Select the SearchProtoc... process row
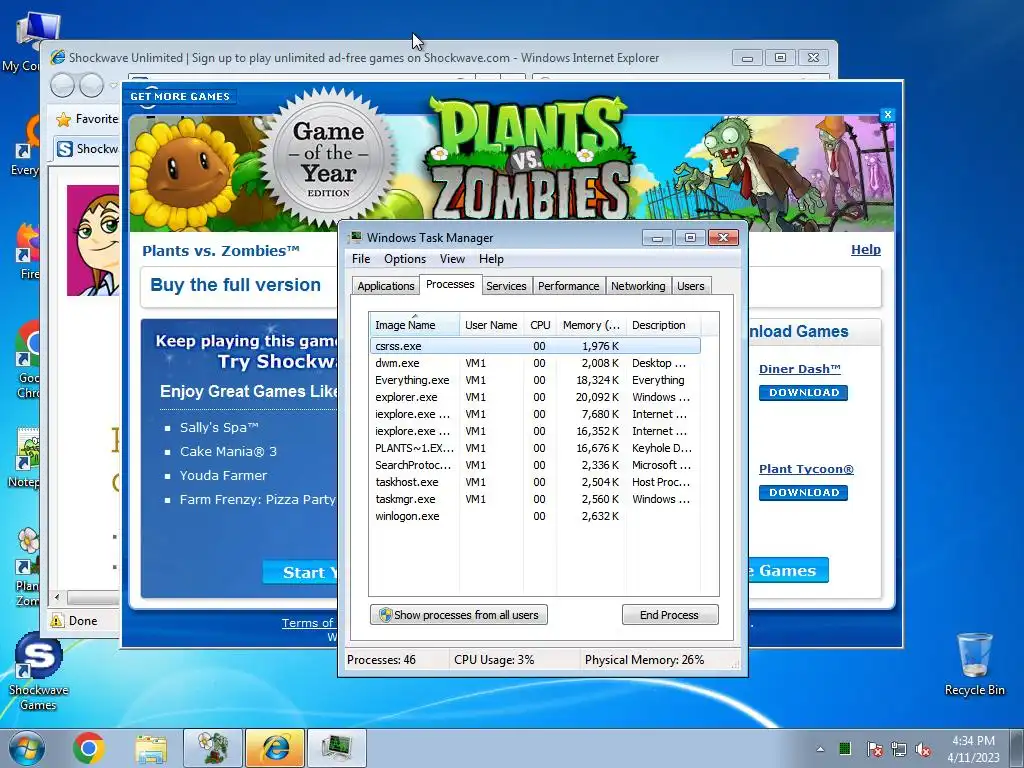Image resolution: width=1024 pixels, height=768 pixels. coord(535,465)
